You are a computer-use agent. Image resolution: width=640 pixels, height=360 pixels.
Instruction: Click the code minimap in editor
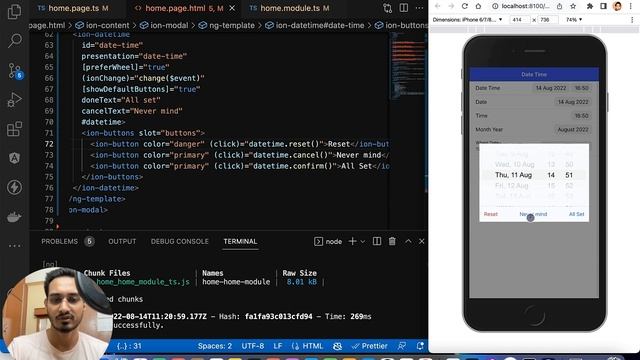[x=407, y=67]
